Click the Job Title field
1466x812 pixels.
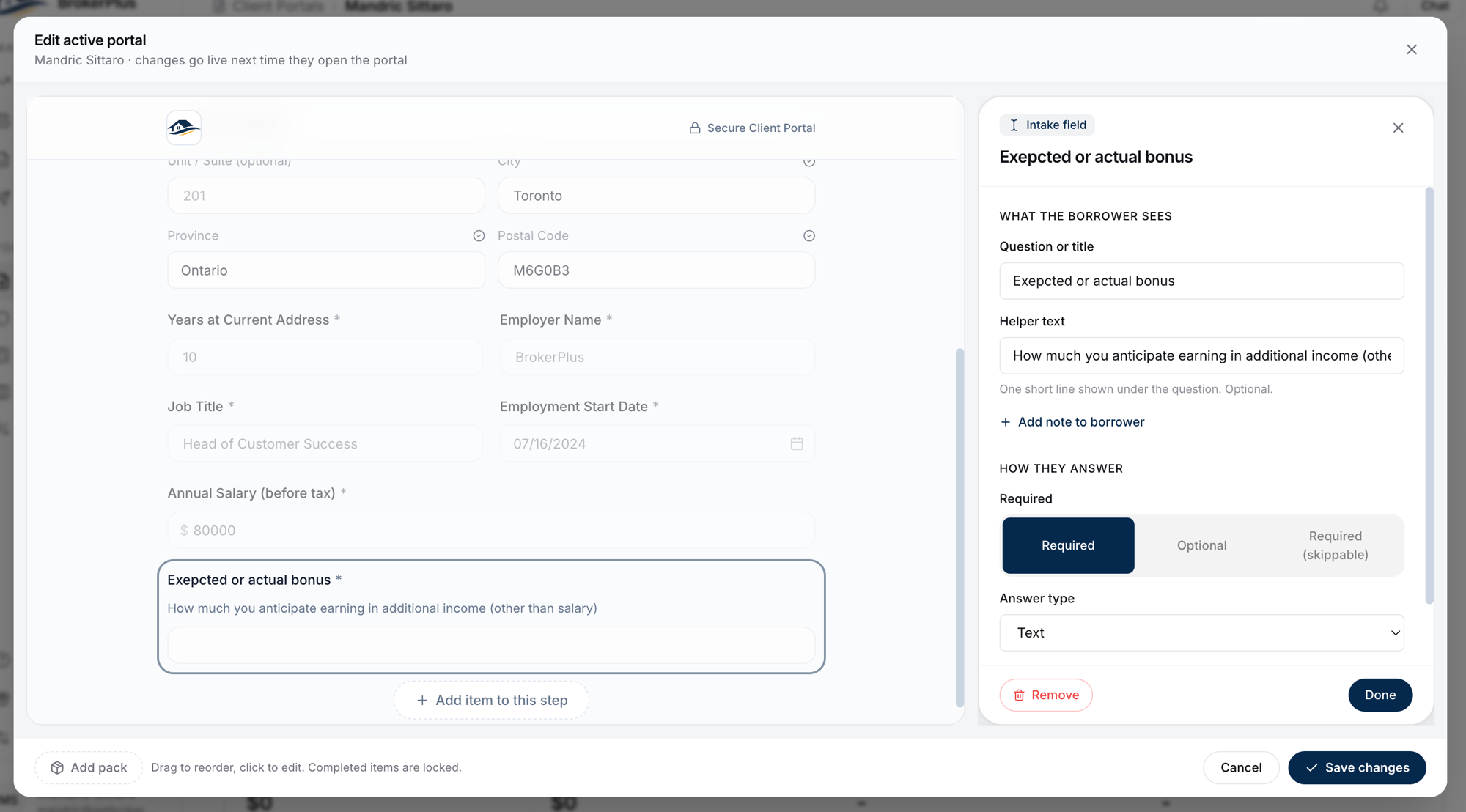(x=325, y=443)
